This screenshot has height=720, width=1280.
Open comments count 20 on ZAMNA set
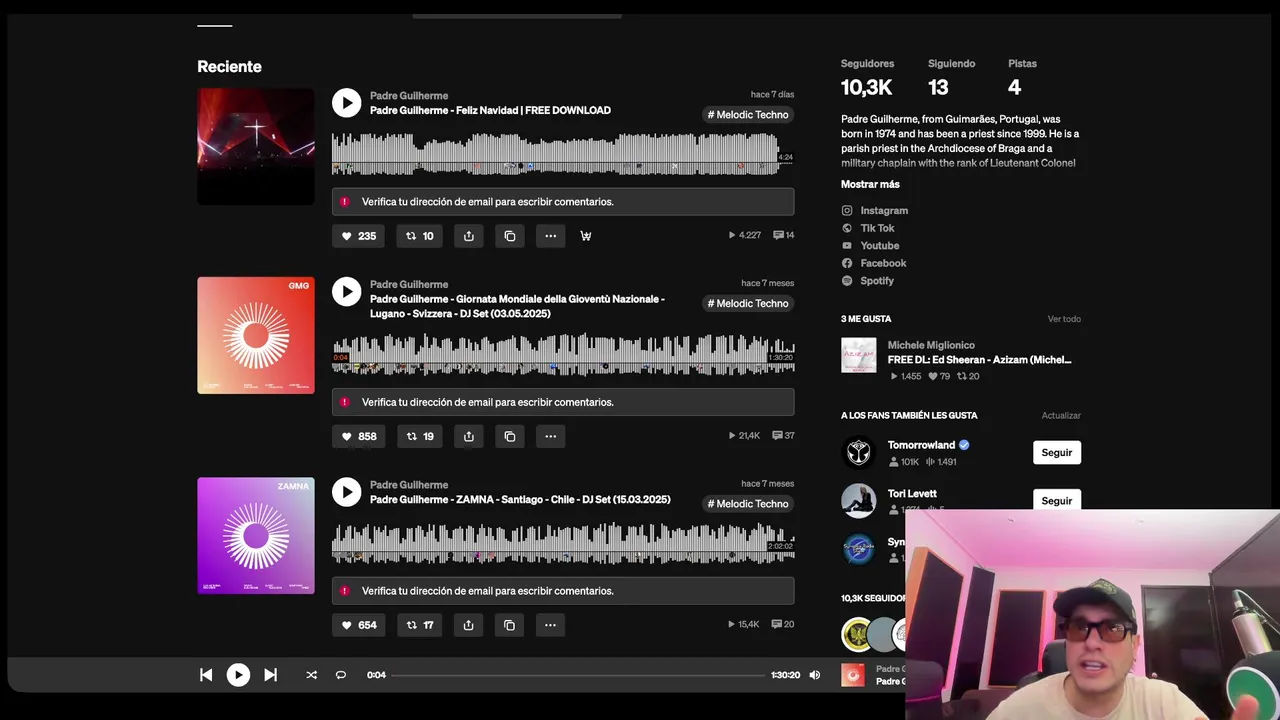[784, 625]
